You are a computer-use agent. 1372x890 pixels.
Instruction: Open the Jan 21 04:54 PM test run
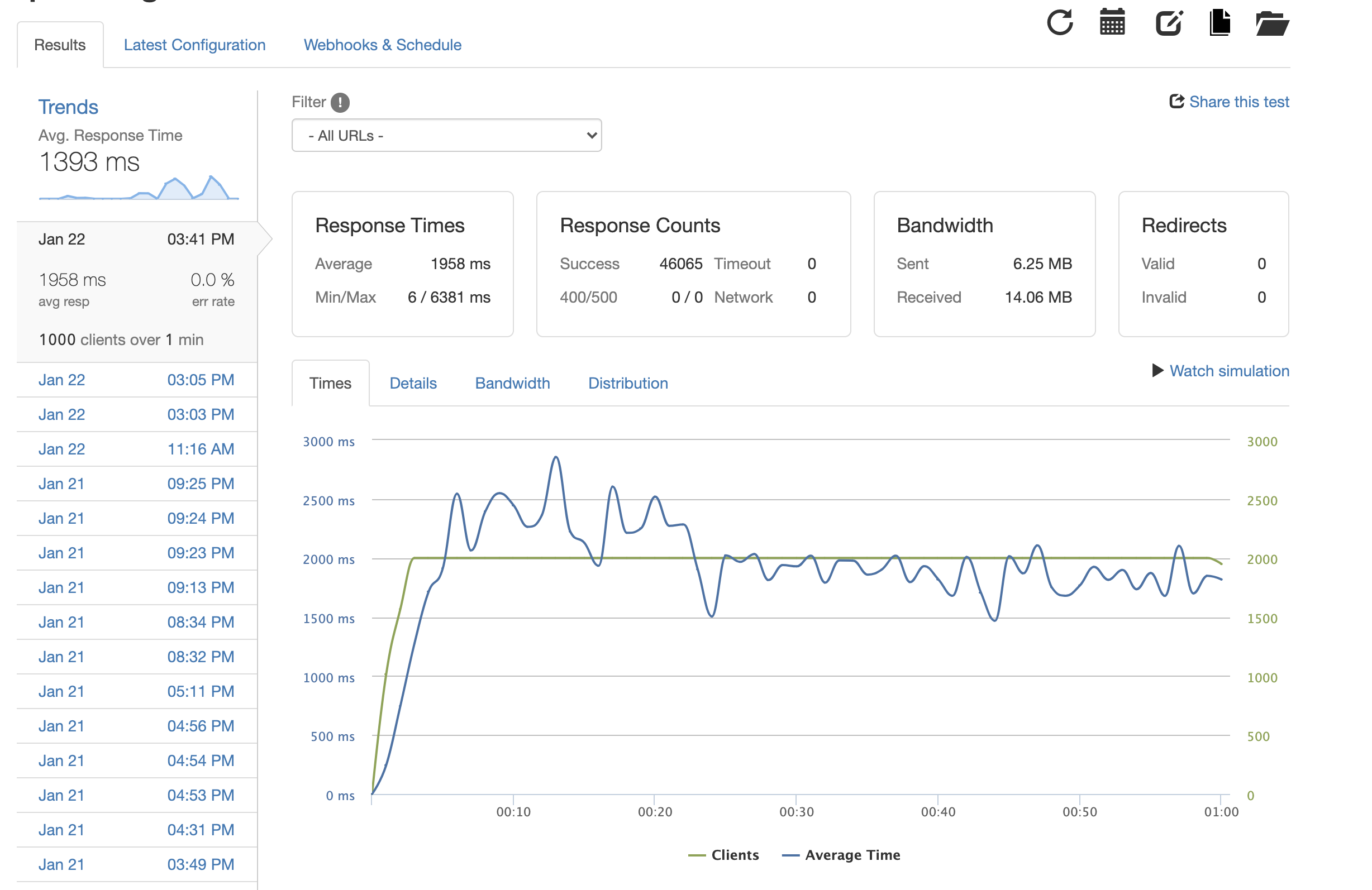137,760
